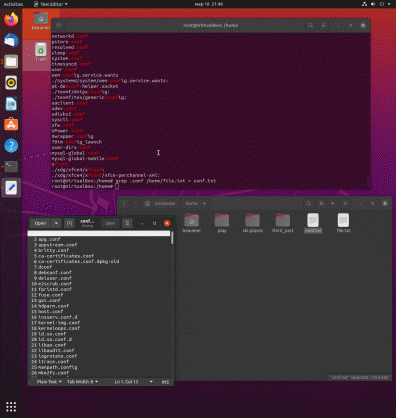Click the terminal prompt line with cursor
The image size is (396, 418).
pos(85,186)
